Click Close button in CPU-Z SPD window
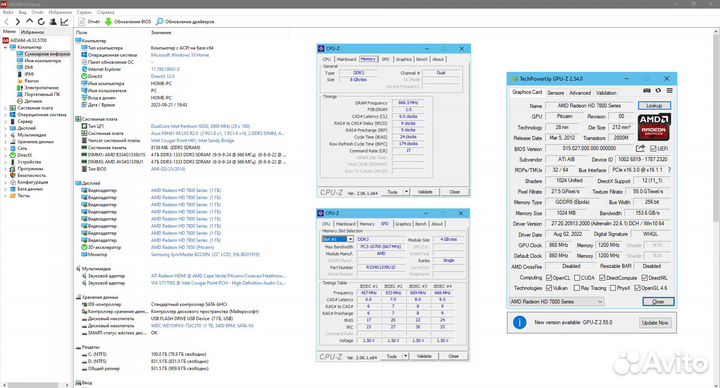720x388 pixels. 453,356
